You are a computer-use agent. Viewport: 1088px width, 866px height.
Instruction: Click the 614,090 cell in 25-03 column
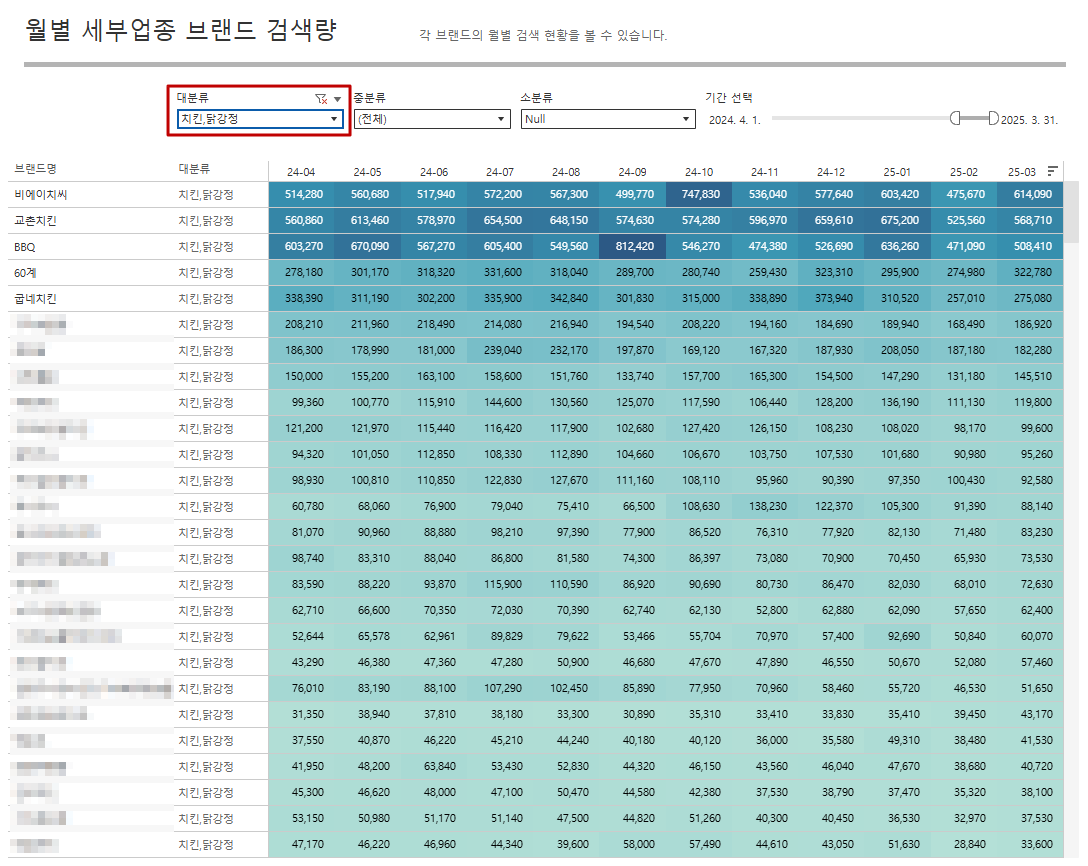1030,194
